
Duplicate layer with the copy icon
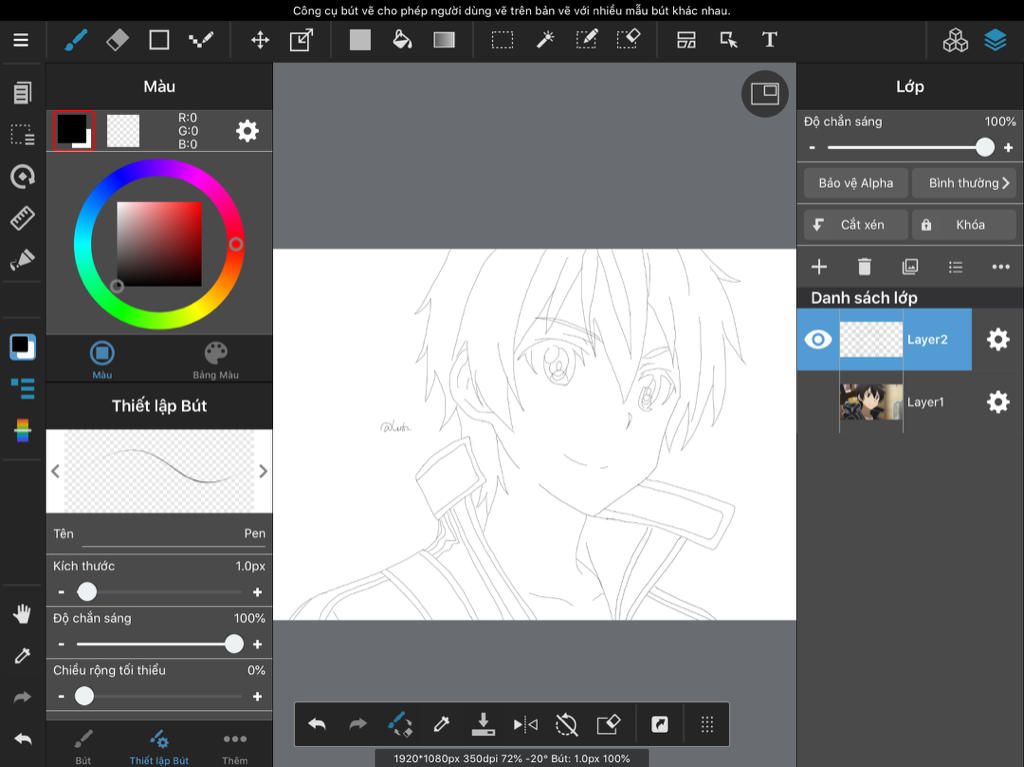(x=910, y=267)
